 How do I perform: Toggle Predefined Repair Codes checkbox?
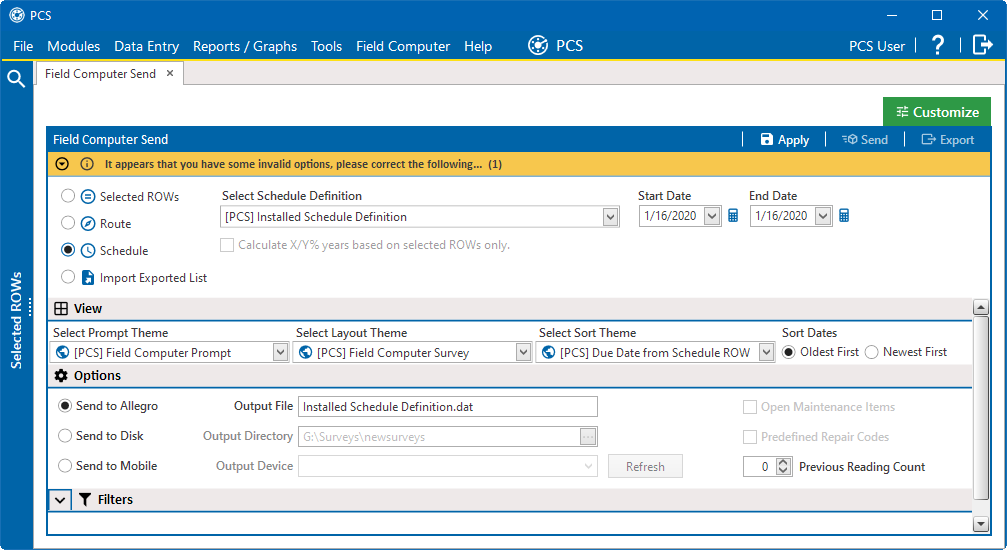pyautogui.click(x=749, y=437)
